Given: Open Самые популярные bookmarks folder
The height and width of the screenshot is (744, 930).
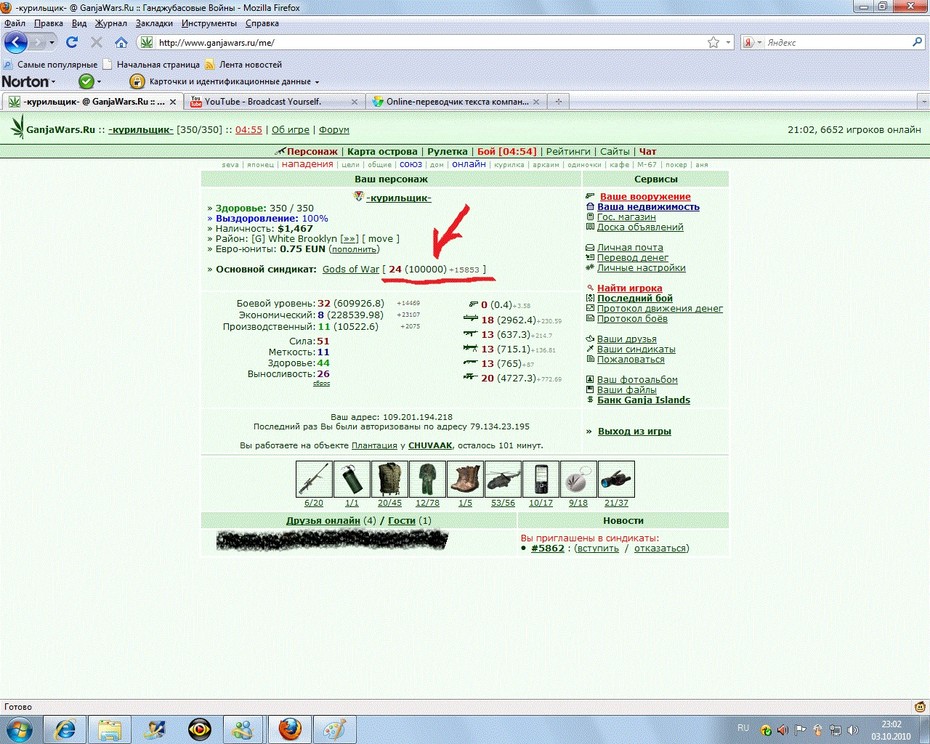Looking at the screenshot, I should tap(50, 65).
